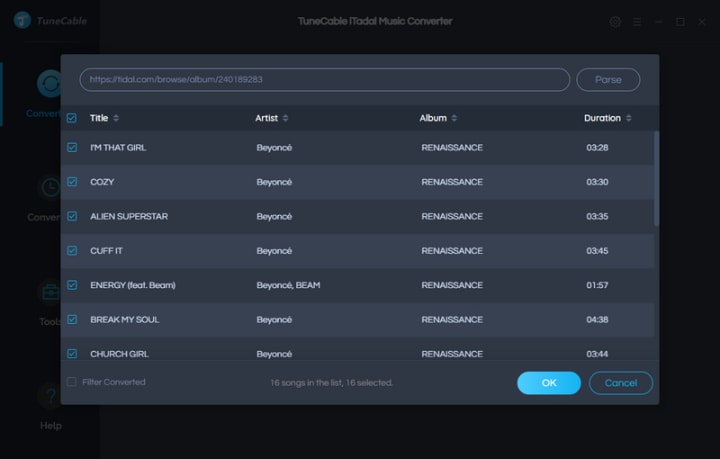Open the hamburger menu in the title bar
Screen dimensions: 720x459
coord(637,22)
